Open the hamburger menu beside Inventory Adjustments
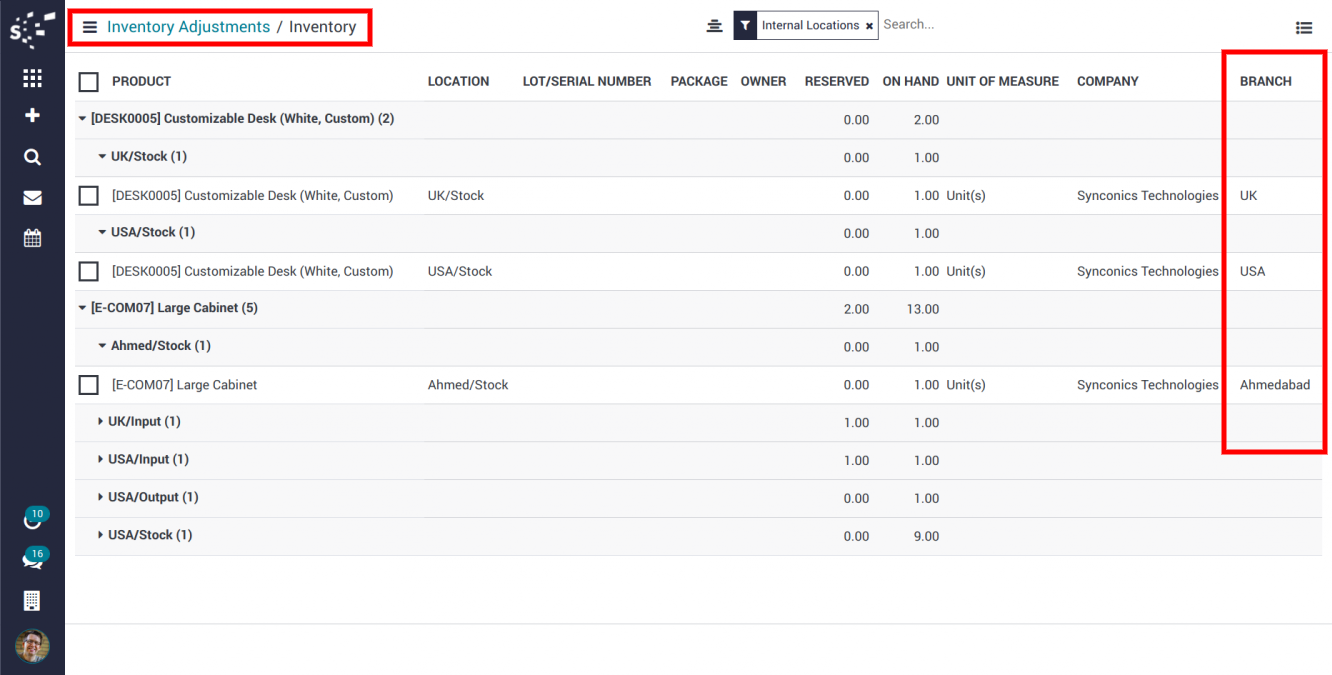This screenshot has height=675, width=1332. click(90, 27)
